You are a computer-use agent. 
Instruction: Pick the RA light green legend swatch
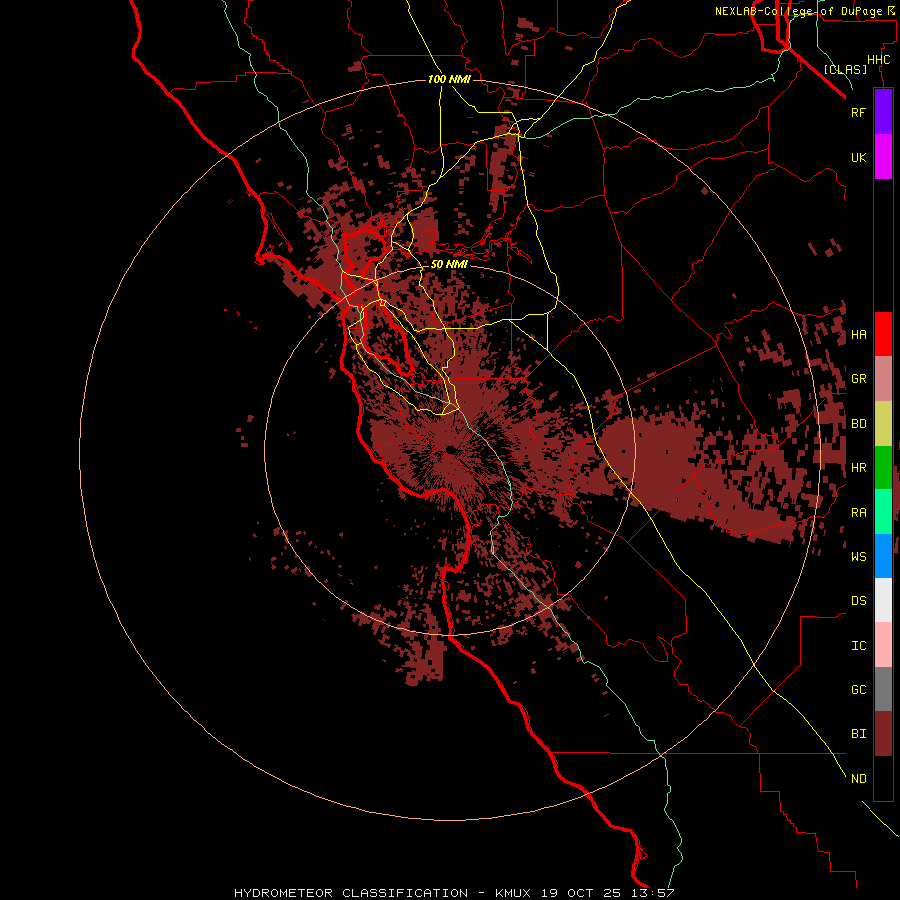tap(883, 512)
